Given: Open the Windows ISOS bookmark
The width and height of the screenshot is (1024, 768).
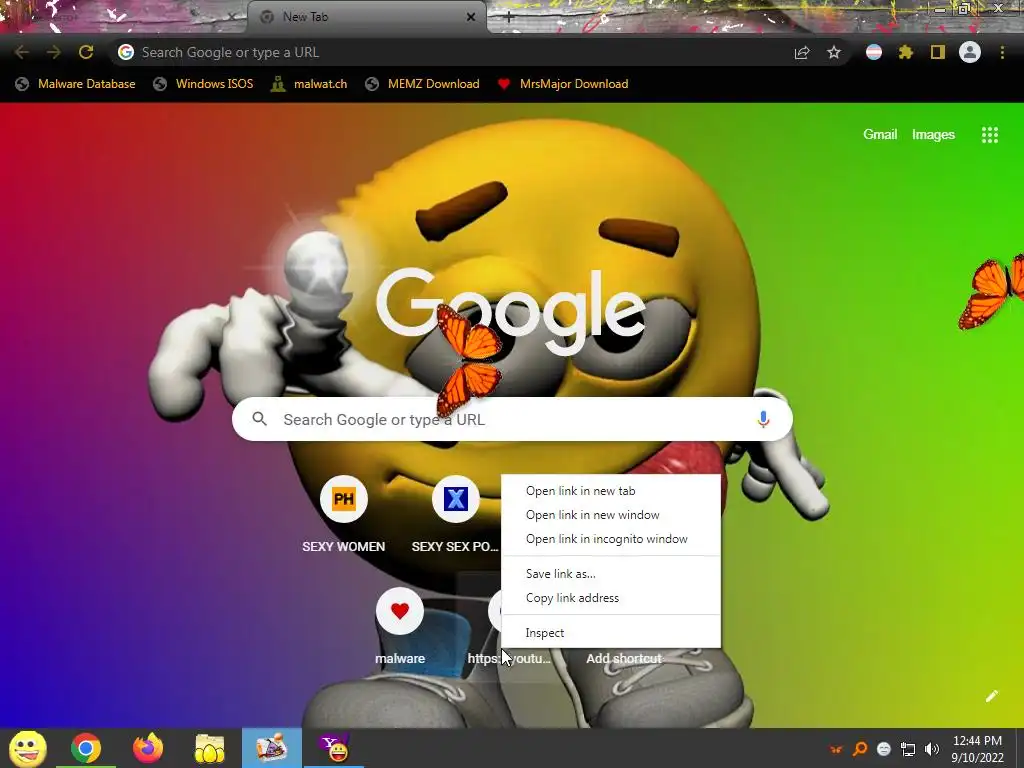Looking at the screenshot, I should pyautogui.click(x=203, y=84).
